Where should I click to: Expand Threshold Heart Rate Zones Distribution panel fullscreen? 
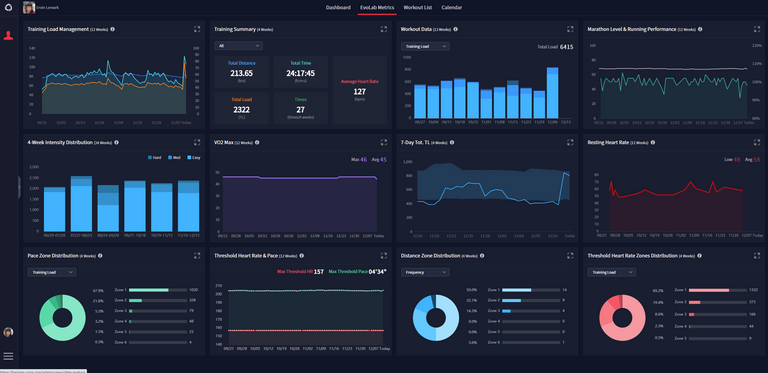point(757,256)
